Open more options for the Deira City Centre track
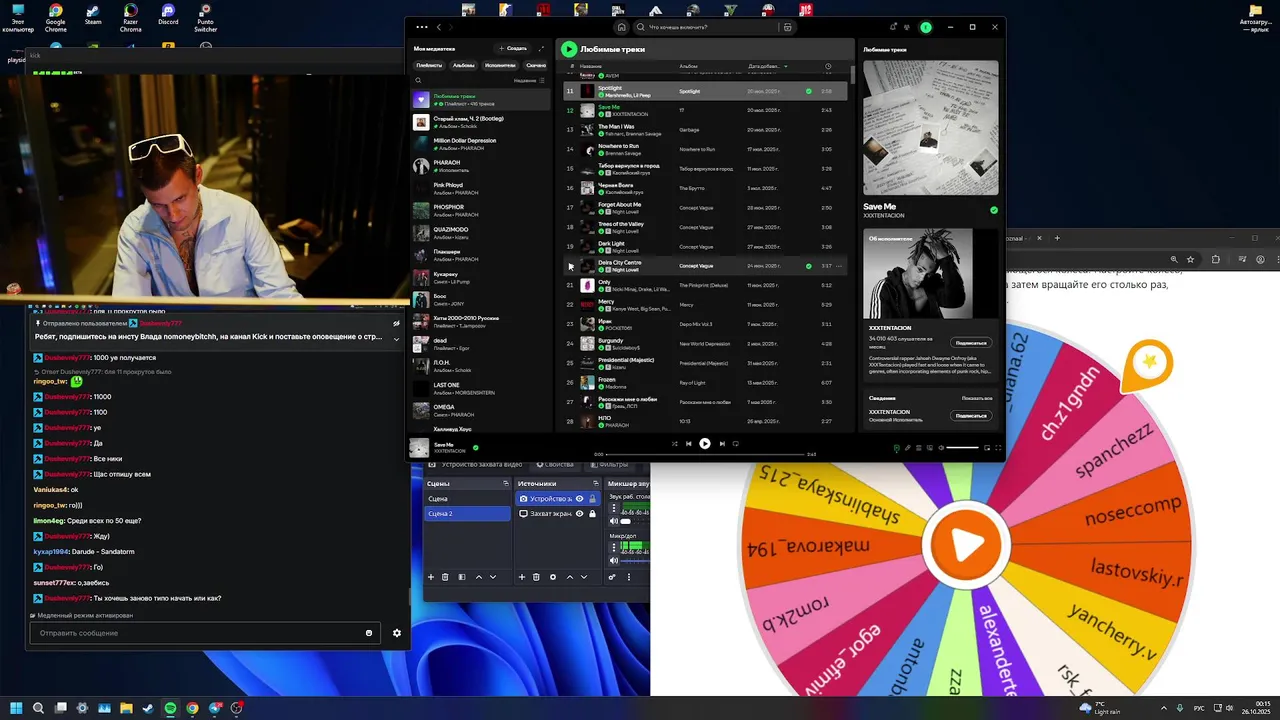Image resolution: width=1280 pixels, height=720 pixels. coord(838,266)
